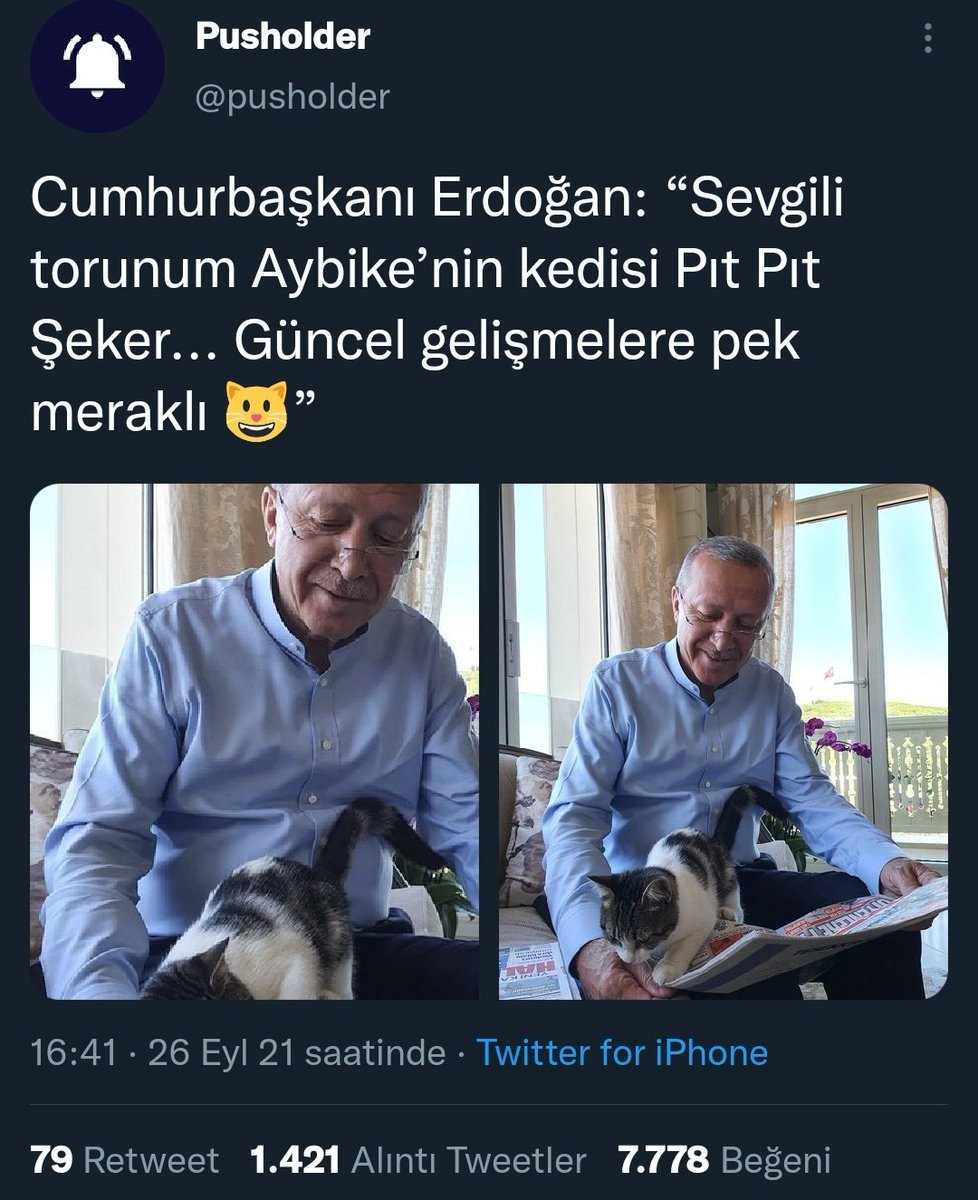Select the 16:41 timestamp
978x1200 pixels.
(73, 1052)
